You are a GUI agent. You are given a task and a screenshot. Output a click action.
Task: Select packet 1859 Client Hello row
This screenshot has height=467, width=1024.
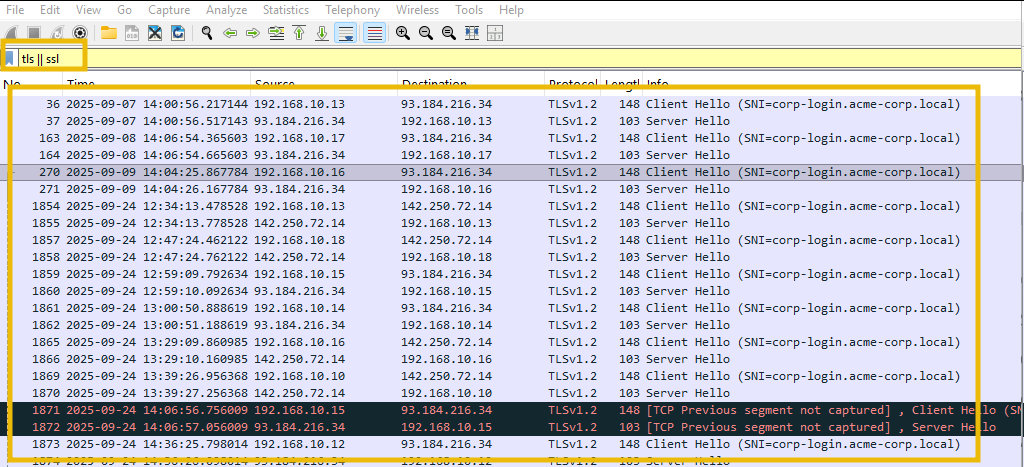pos(512,274)
